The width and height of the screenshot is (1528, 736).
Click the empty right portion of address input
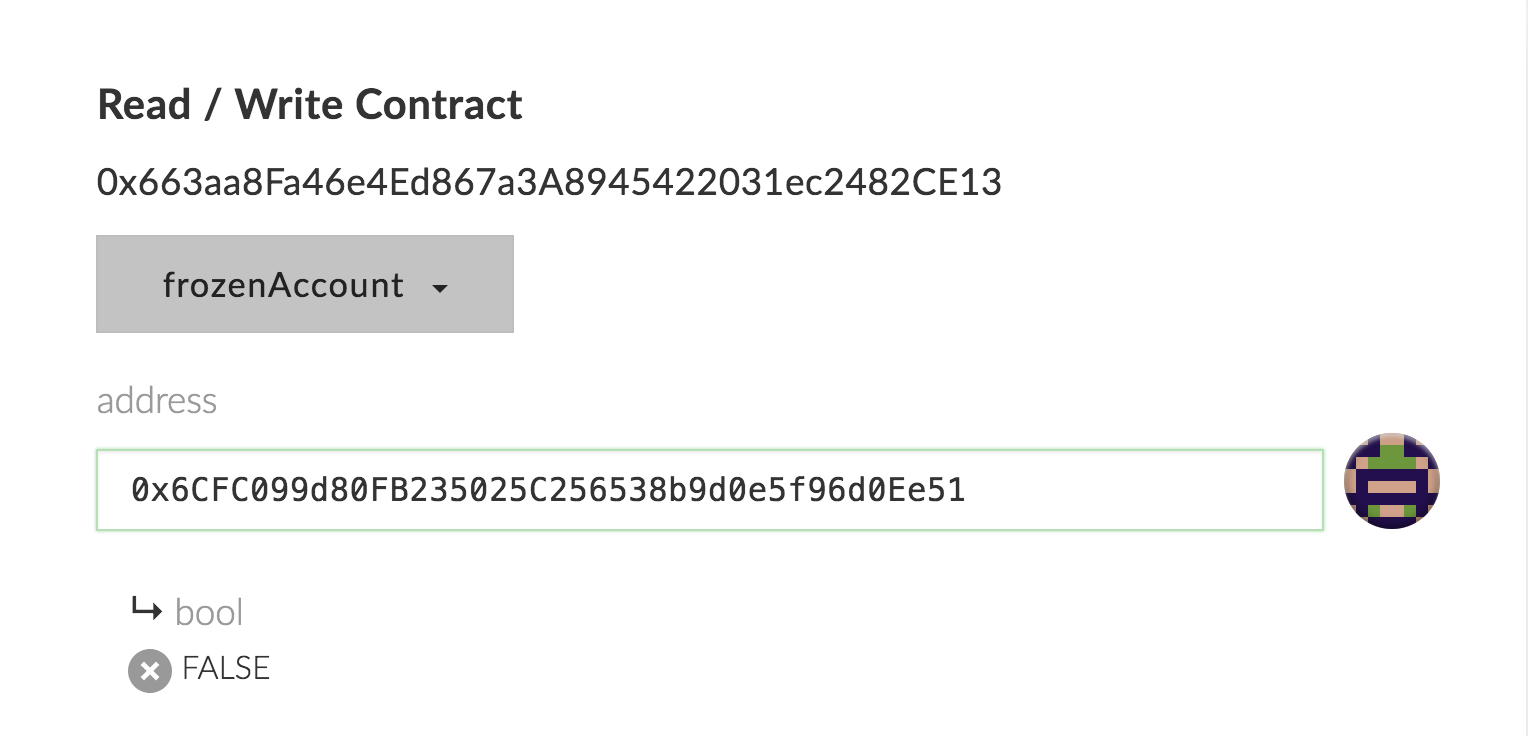[x=1150, y=490]
